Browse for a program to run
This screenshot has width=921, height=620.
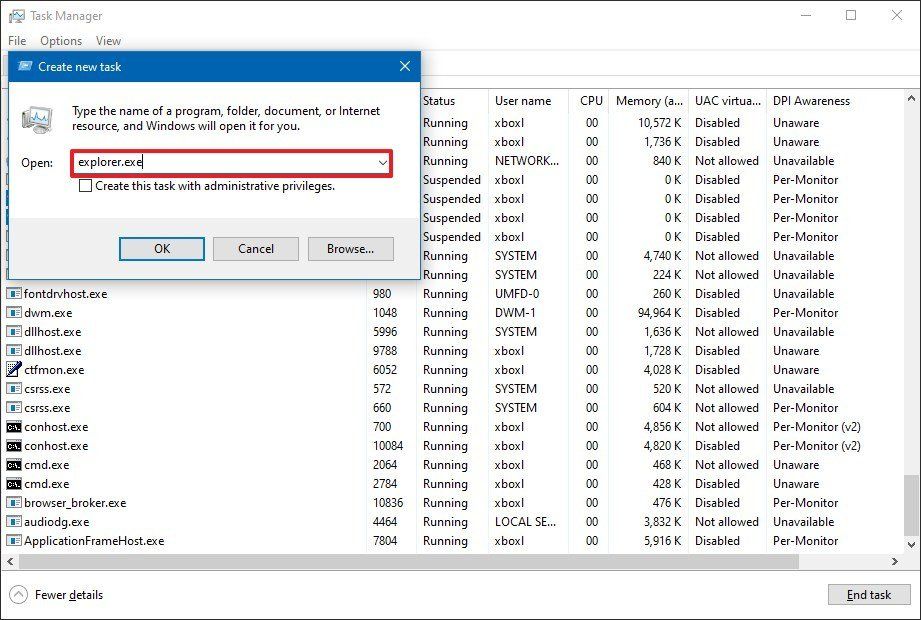coord(350,248)
